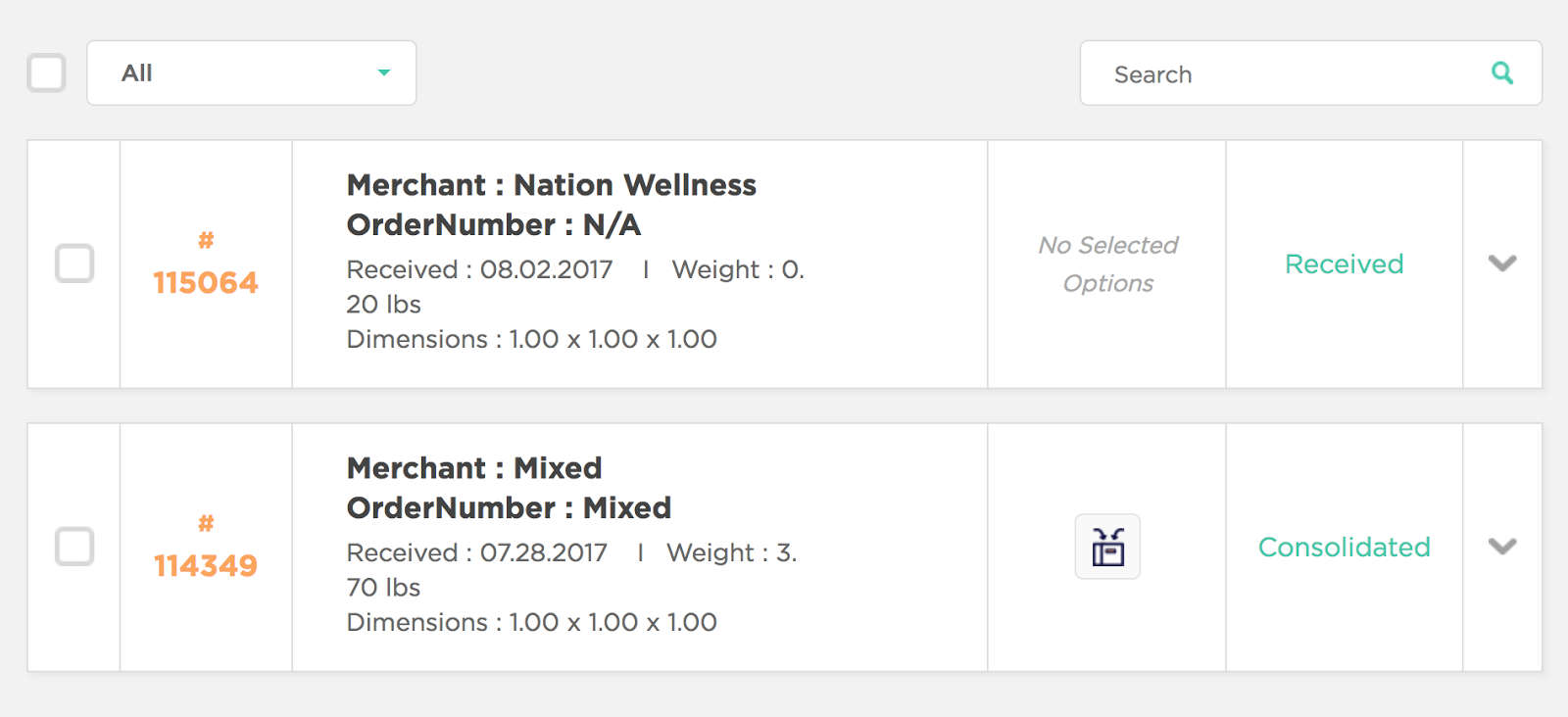Click the Received status label
This screenshot has width=1568, height=717.
click(x=1345, y=263)
